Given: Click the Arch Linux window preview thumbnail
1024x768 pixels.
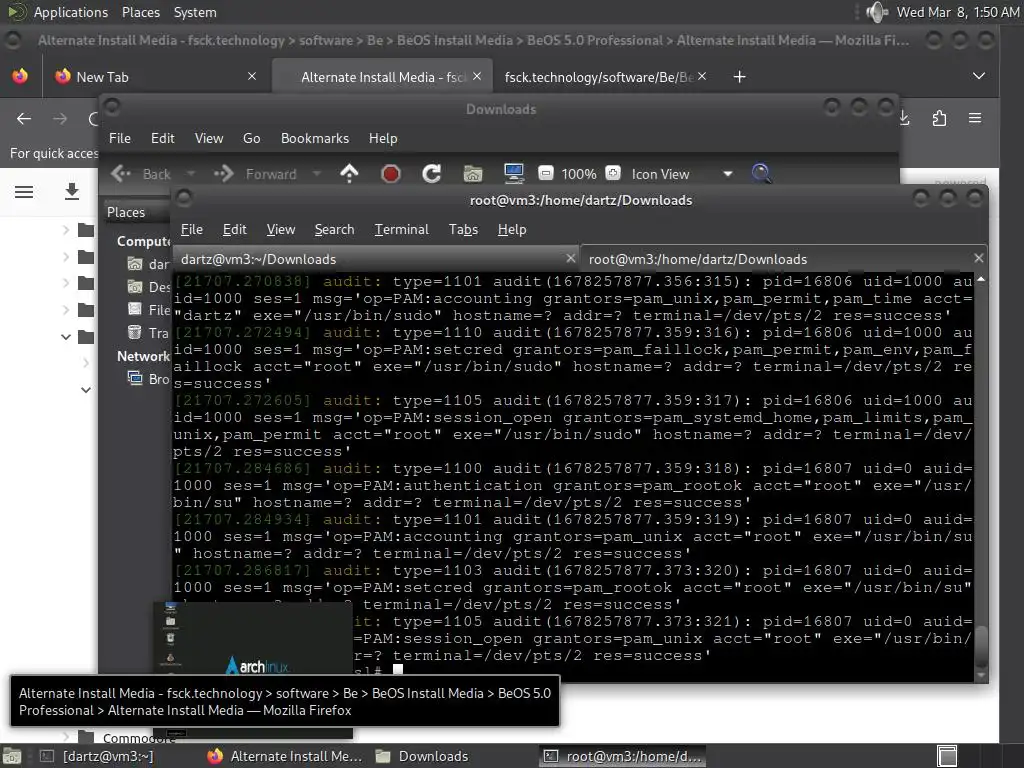Looking at the screenshot, I should tap(253, 639).
